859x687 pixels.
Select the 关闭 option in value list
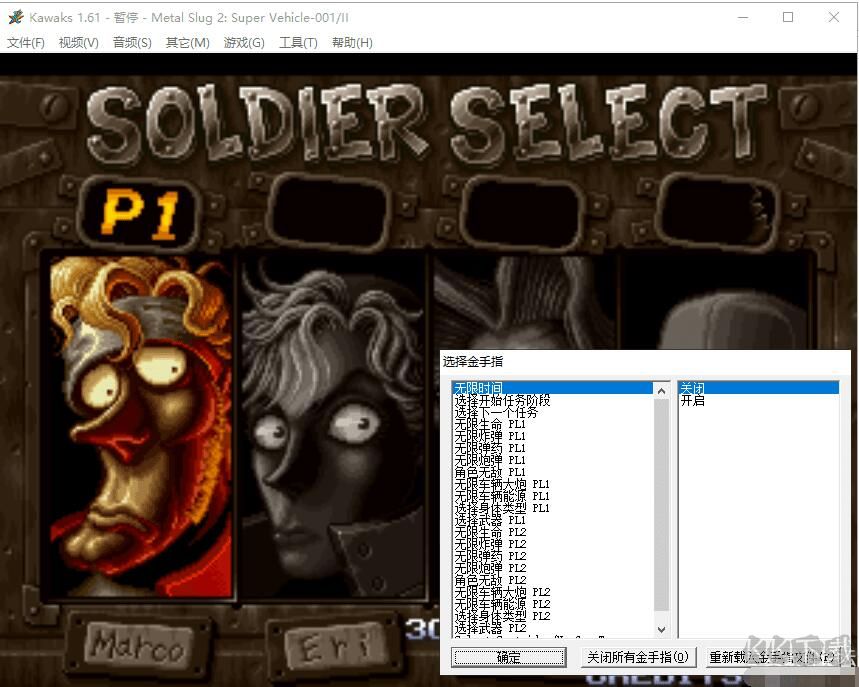[693, 388]
